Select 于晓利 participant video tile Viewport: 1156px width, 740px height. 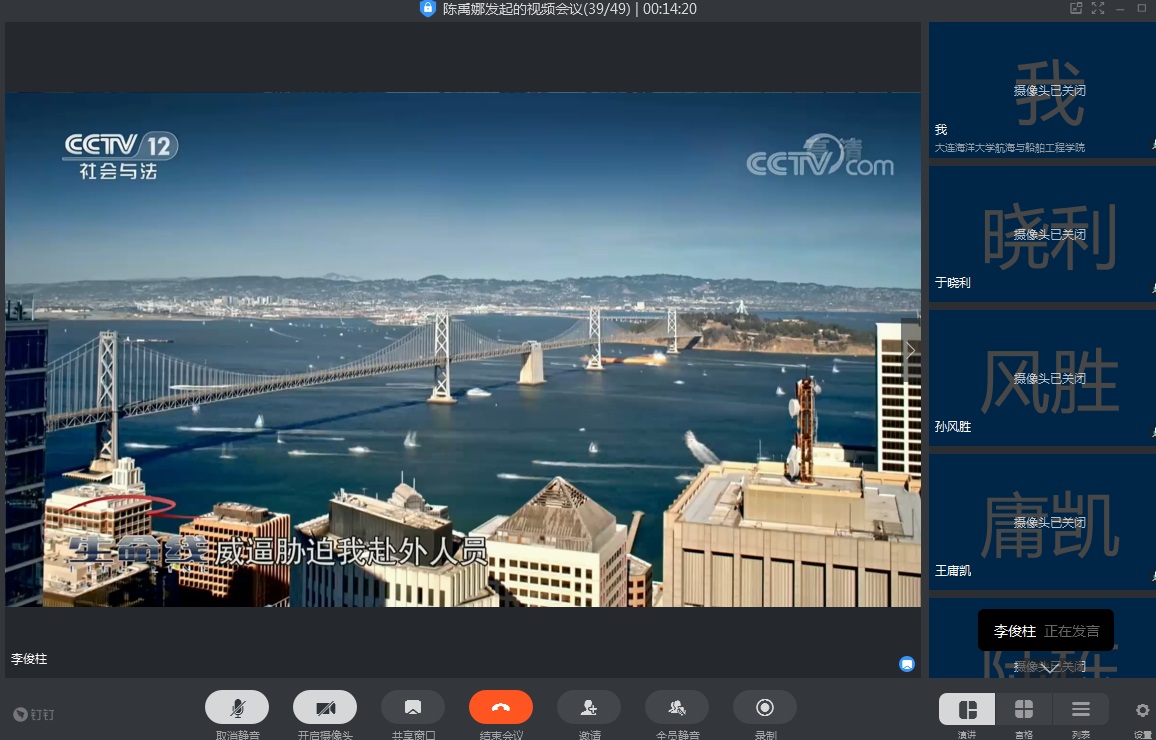click(1042, 235)
